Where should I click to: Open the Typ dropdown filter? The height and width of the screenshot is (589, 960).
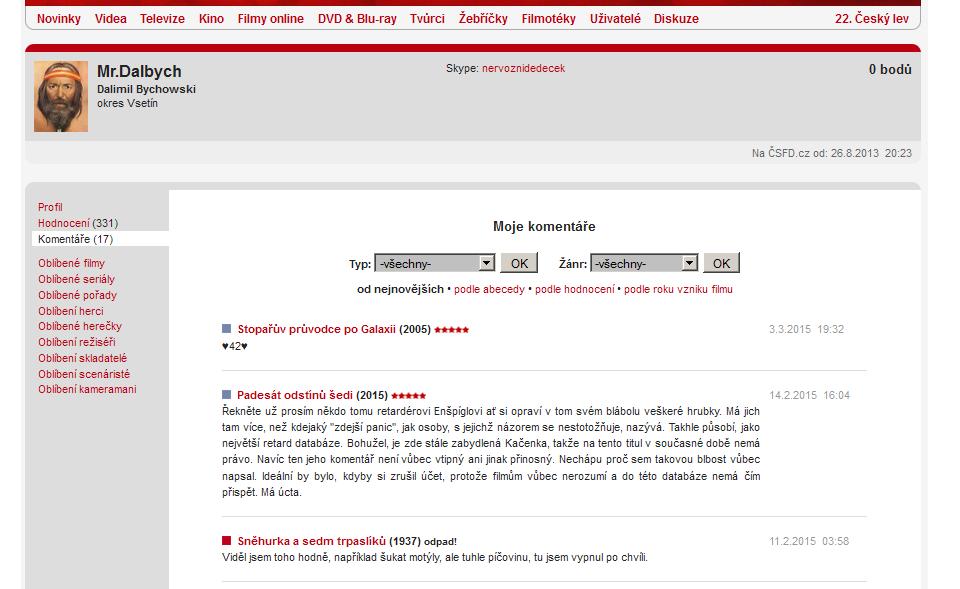pyautogui.click(x=434, y=263)
